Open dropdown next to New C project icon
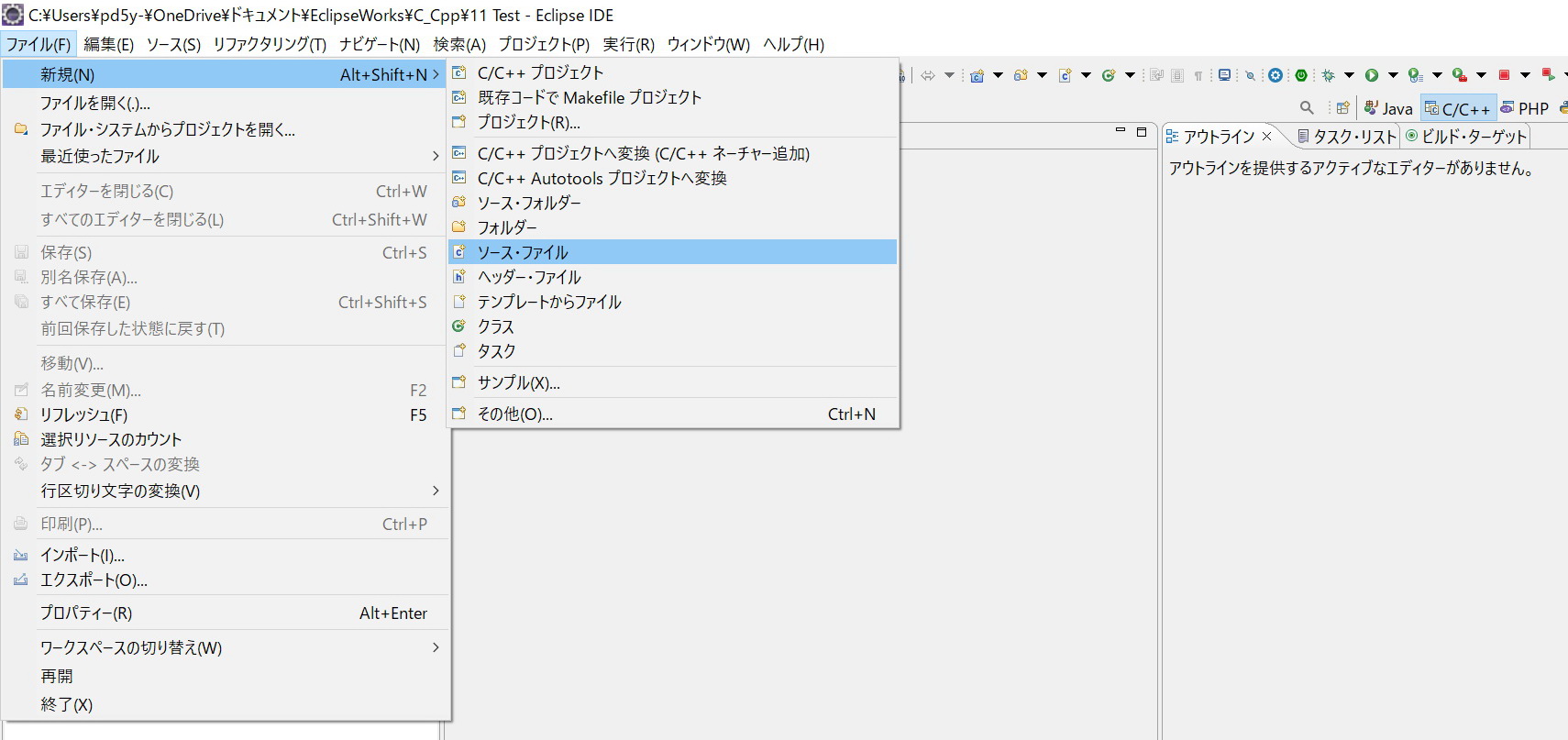This screenshot has width=1568, height=740. (x=998, y=75)
